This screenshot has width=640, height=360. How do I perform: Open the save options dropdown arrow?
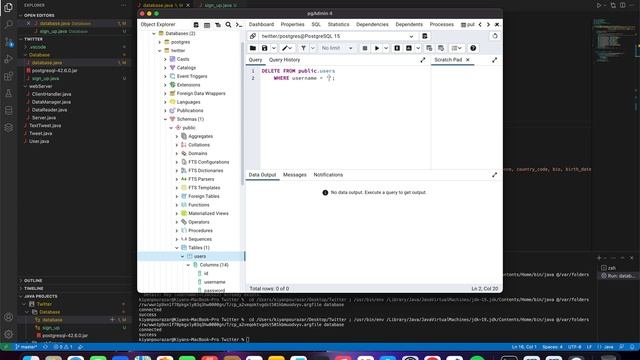(274, 48)
